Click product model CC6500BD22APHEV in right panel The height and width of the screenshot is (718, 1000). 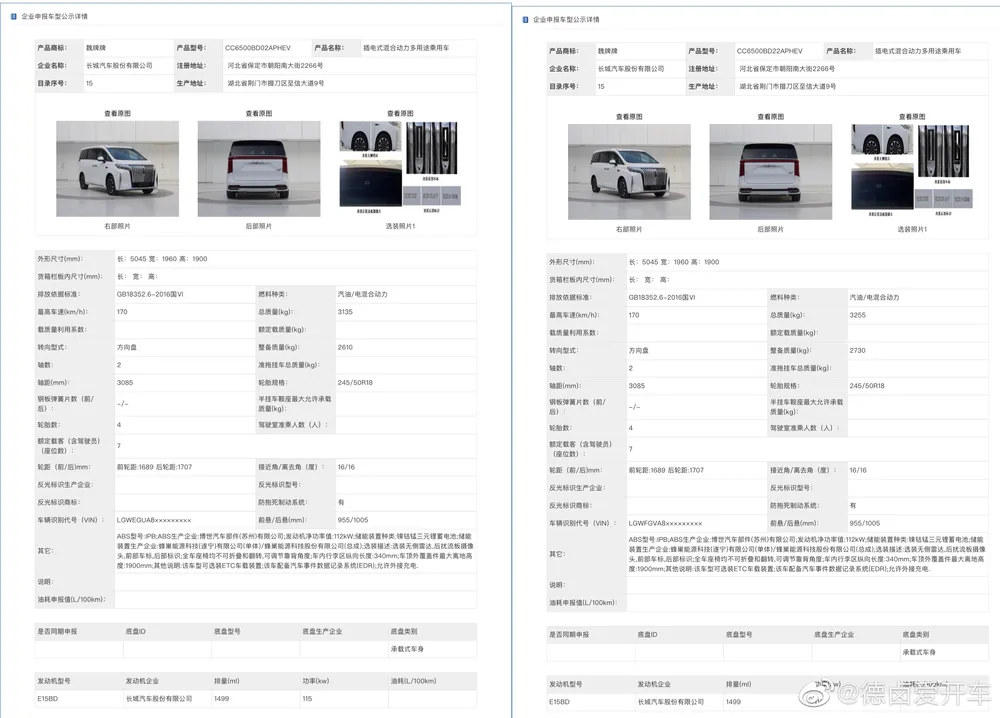point(770,50)
